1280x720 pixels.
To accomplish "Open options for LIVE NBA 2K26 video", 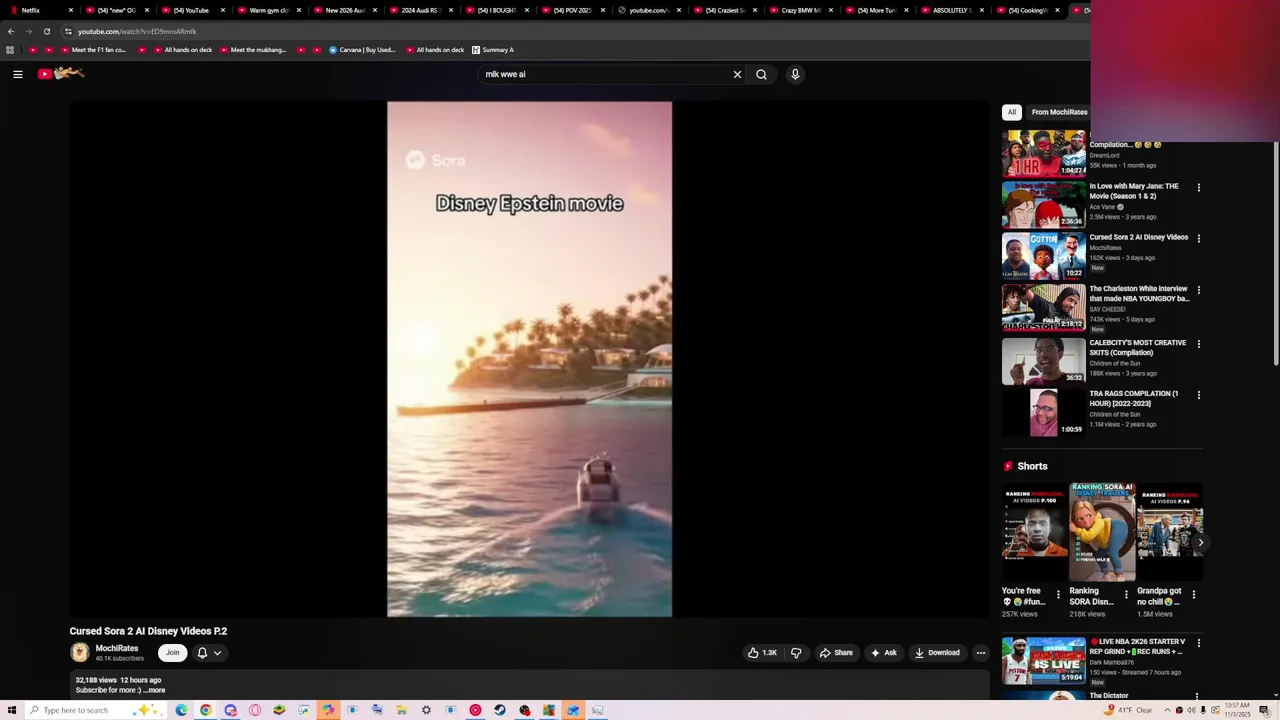I will 1198,643.
